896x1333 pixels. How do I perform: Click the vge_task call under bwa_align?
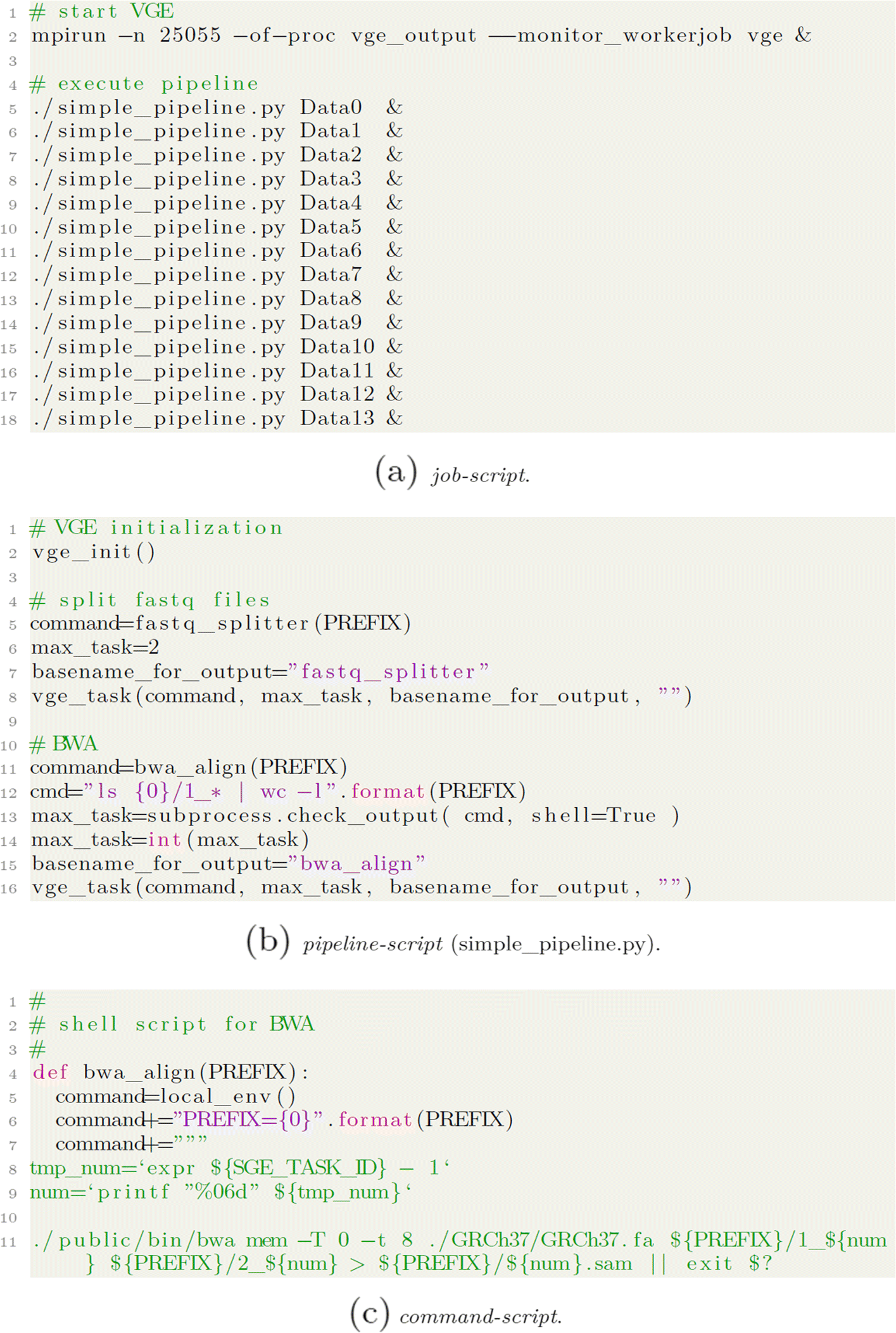tap(362, 888)
